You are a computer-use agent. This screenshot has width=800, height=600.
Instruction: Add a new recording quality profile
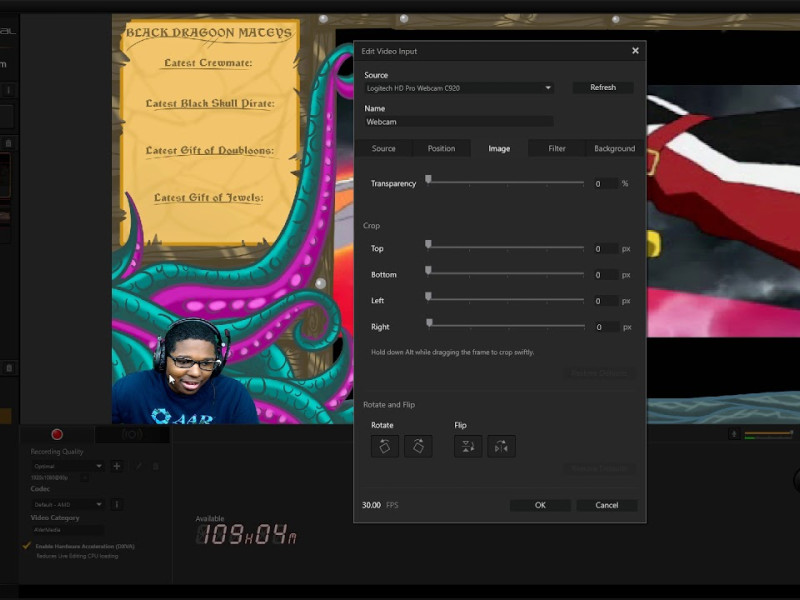coord(117,466)
